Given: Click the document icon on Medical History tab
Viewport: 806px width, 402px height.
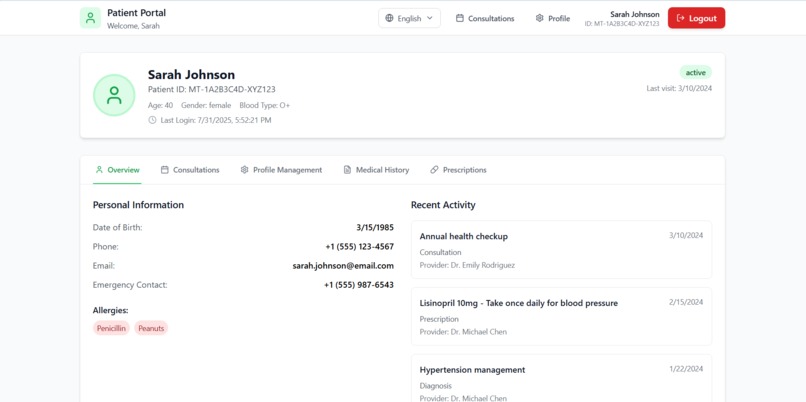Looking at the screenshot, I should (x=347, y=170).
